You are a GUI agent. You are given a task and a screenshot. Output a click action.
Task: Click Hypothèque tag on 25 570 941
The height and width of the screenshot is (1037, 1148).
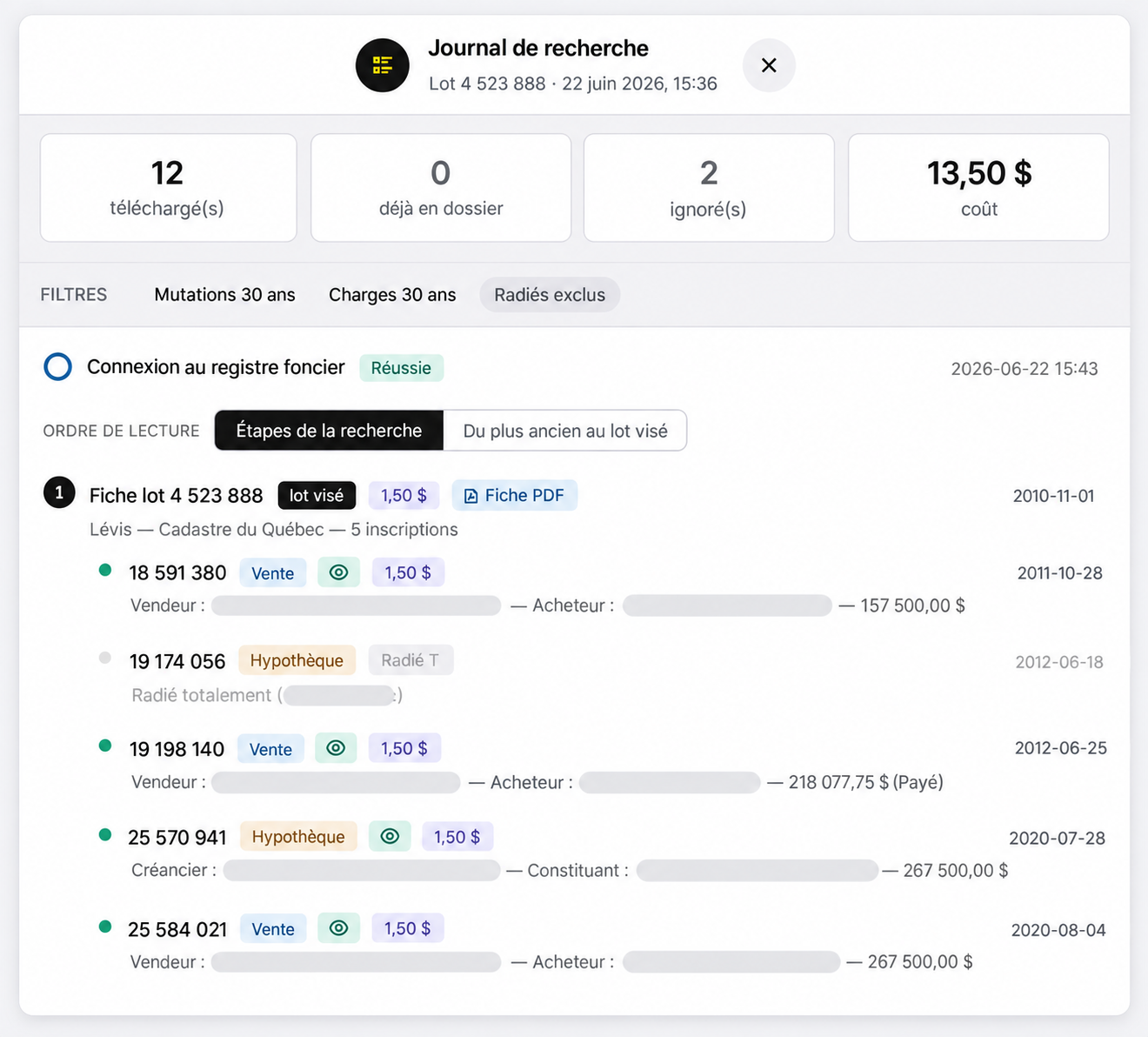298,837
